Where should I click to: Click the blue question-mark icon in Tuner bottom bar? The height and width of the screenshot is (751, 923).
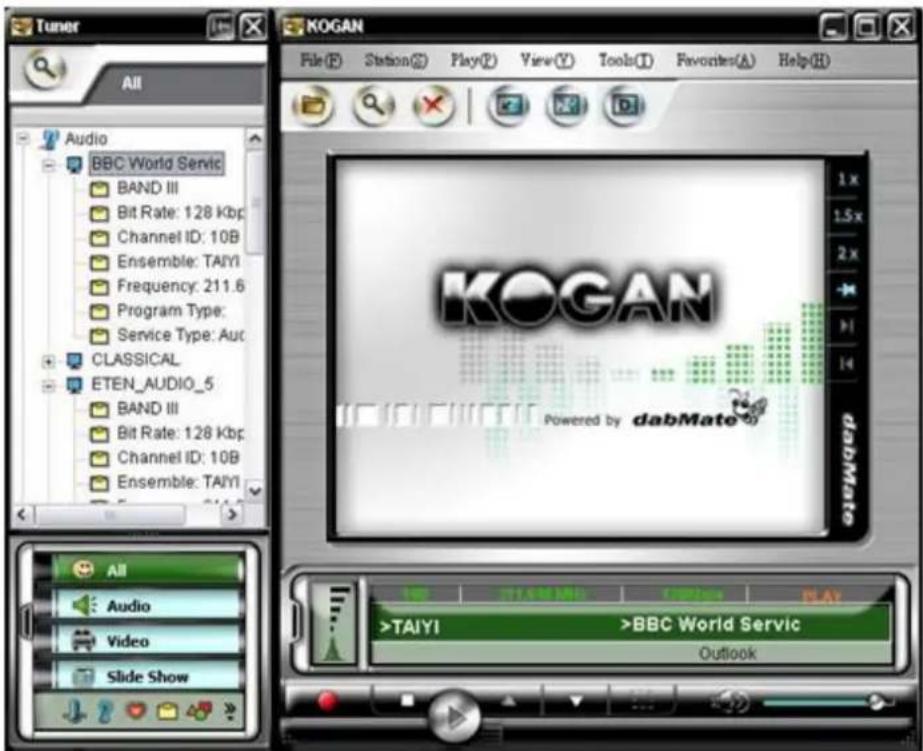point(105,710)
